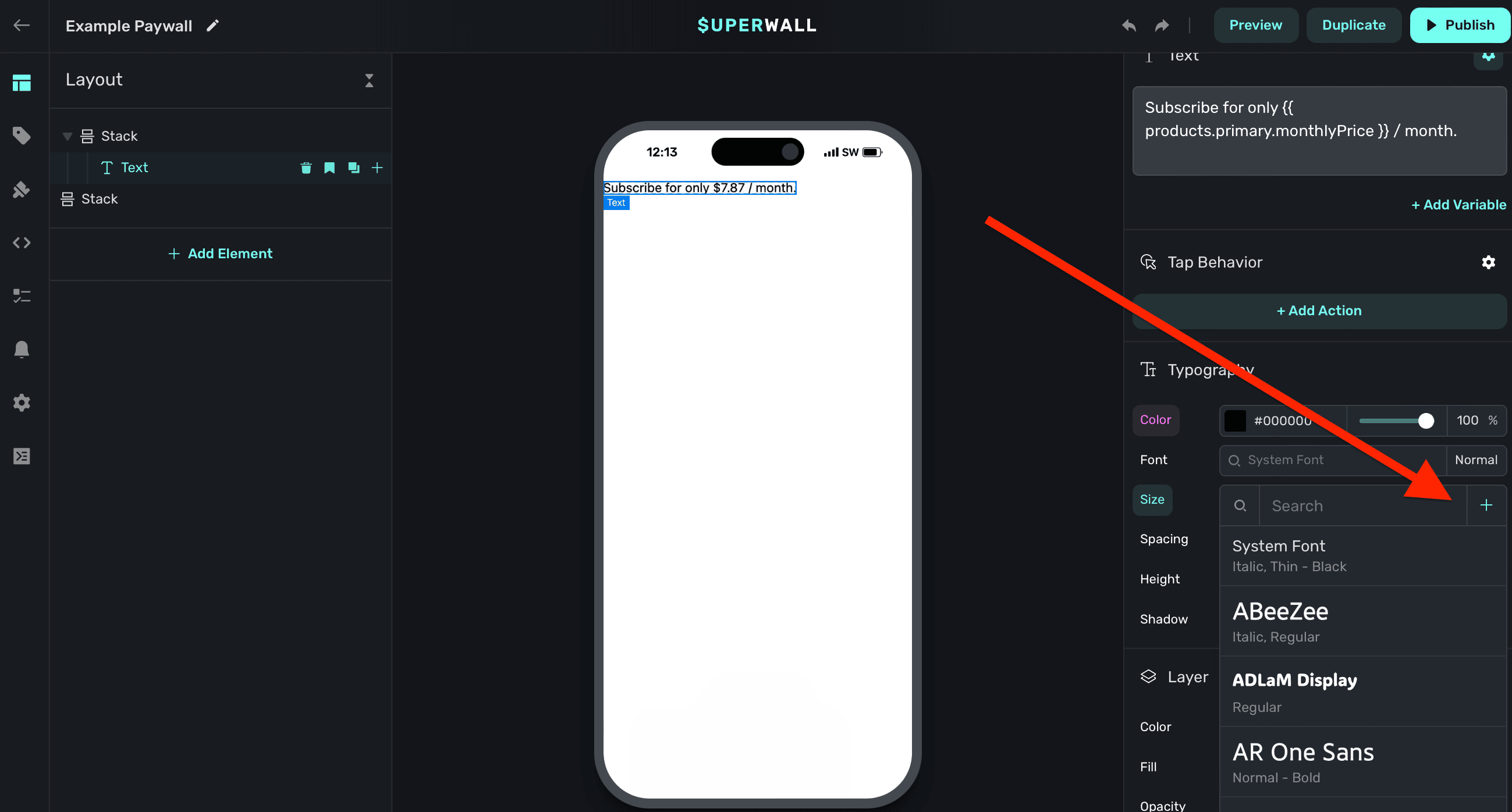
Task: Click the bookmark icon on Text layer
Action: click(329, 168)
